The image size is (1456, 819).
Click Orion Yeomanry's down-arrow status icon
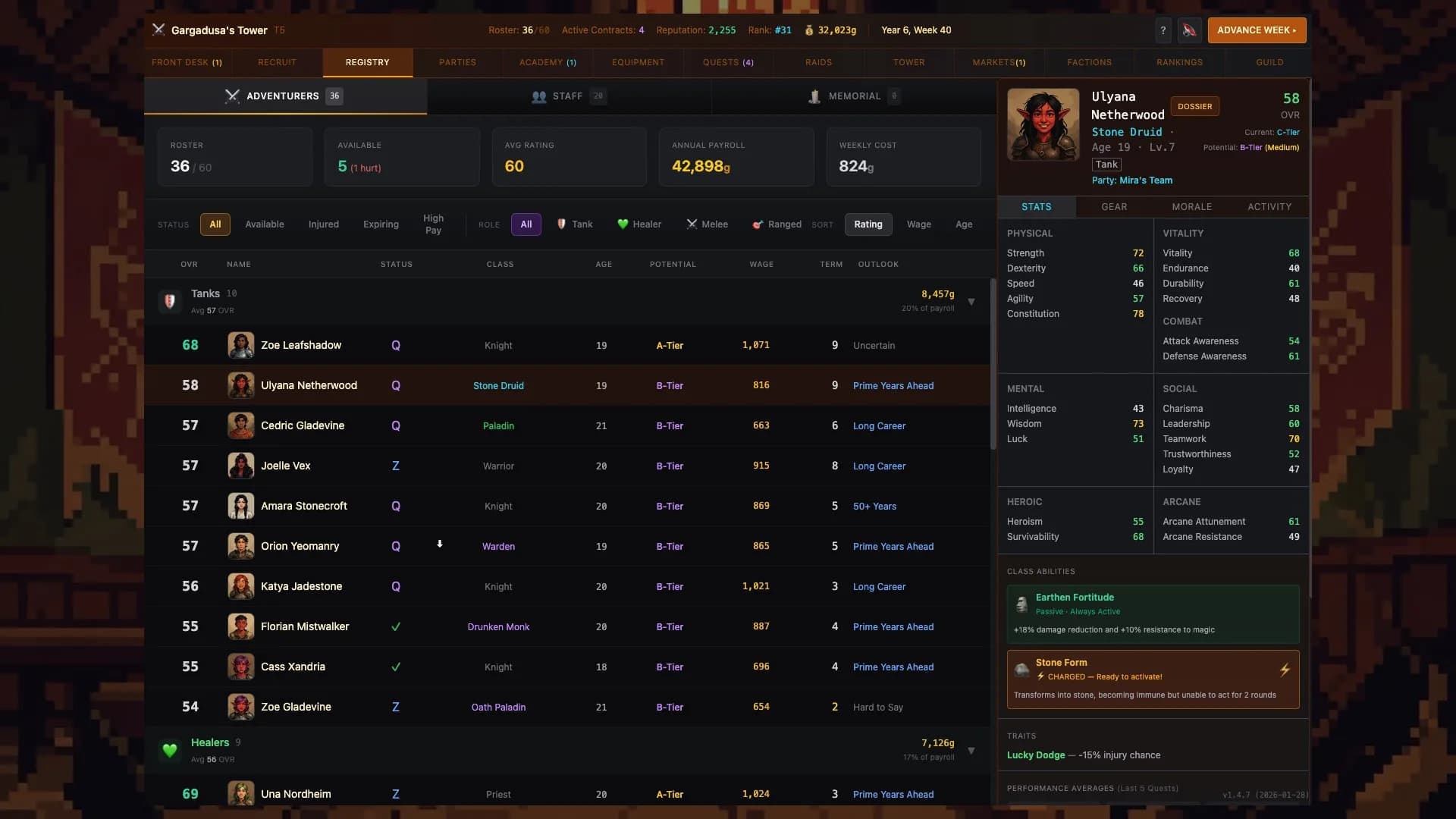pos(440,544)
